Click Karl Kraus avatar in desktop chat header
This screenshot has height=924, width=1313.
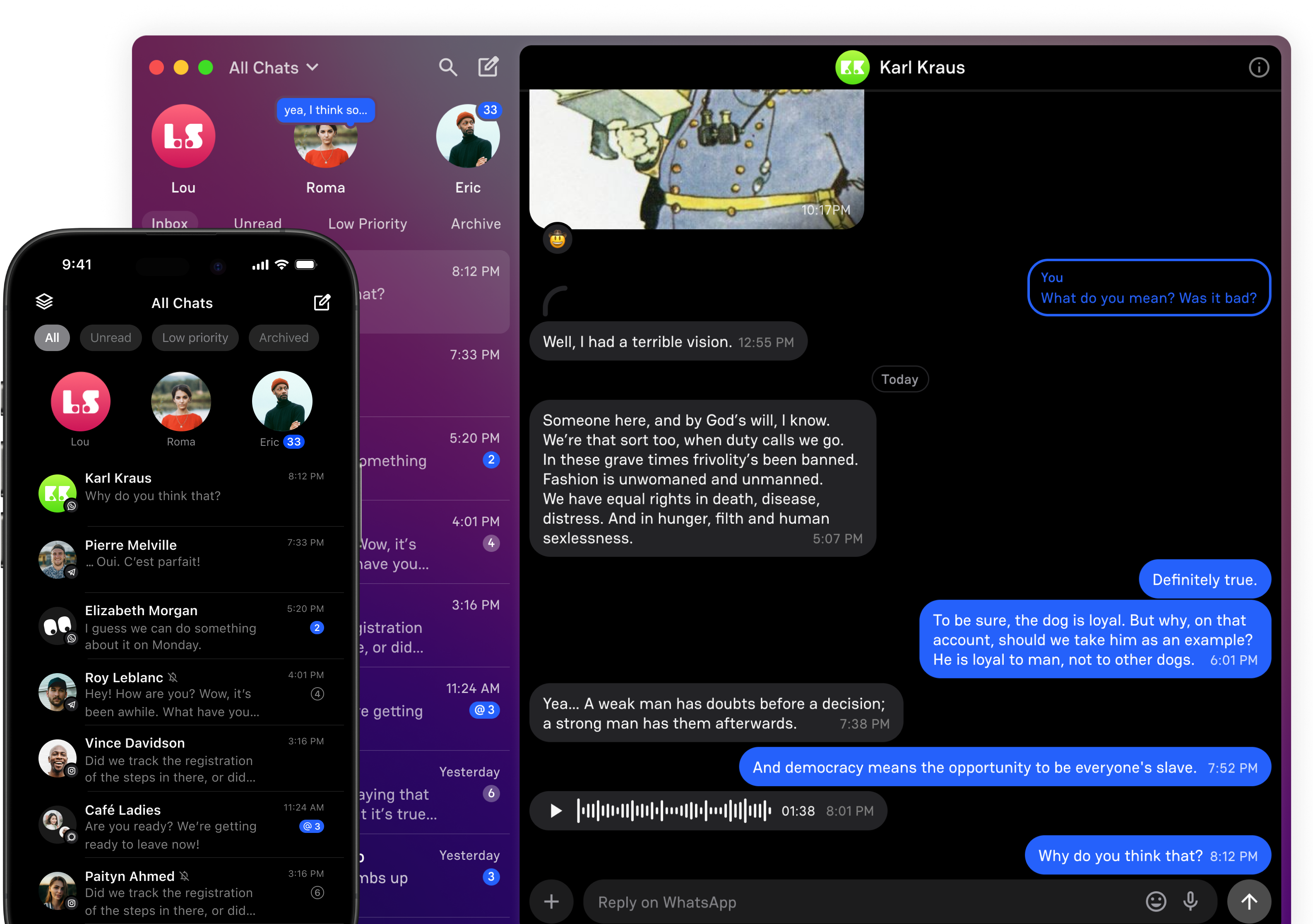coord(852,67)
